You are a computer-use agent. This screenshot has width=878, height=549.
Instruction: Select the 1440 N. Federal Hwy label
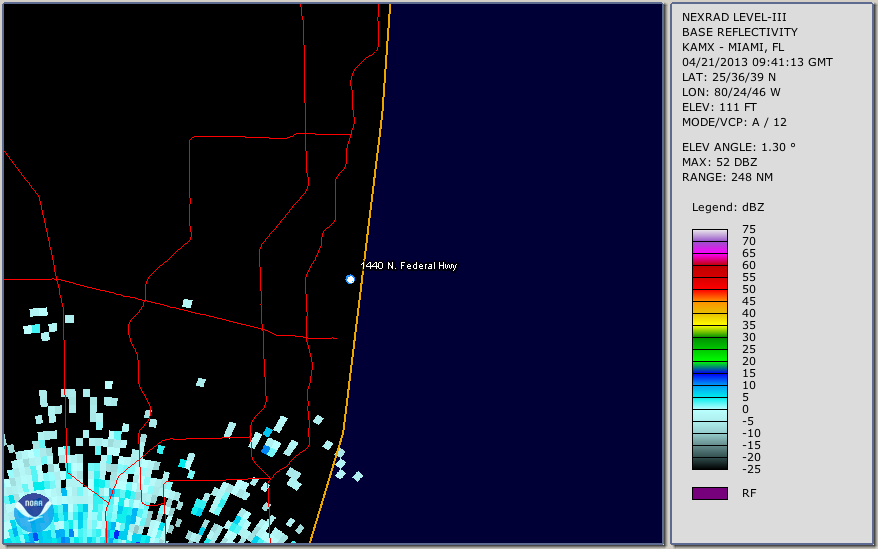[x=409, y=266]
